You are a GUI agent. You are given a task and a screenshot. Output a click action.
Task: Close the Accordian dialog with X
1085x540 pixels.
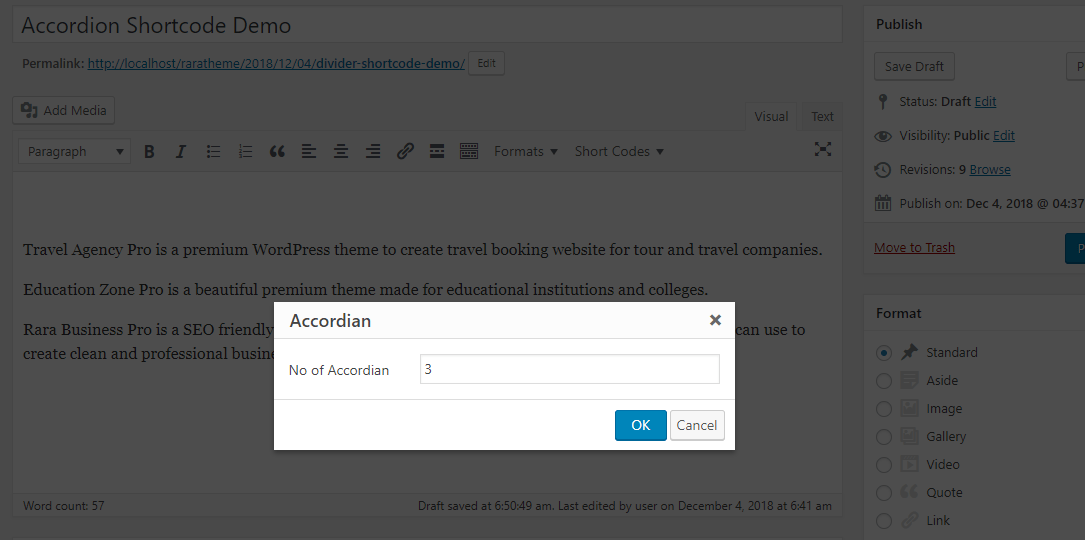[715, 321]
